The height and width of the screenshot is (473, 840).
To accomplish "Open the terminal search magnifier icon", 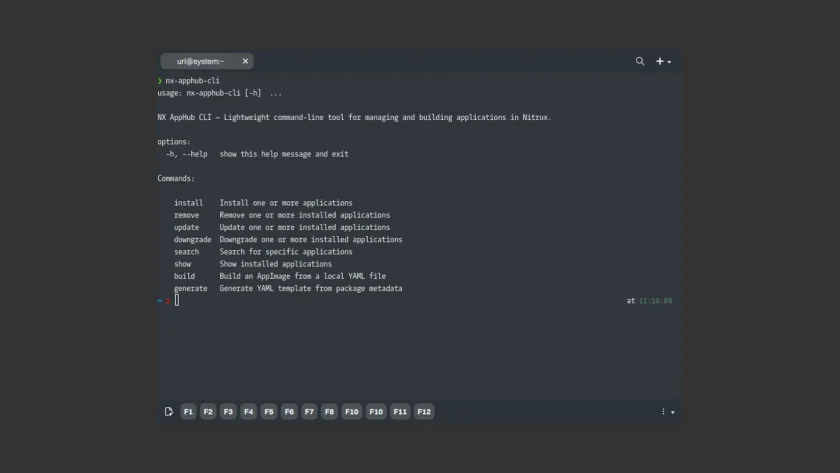I will (640, 61).
